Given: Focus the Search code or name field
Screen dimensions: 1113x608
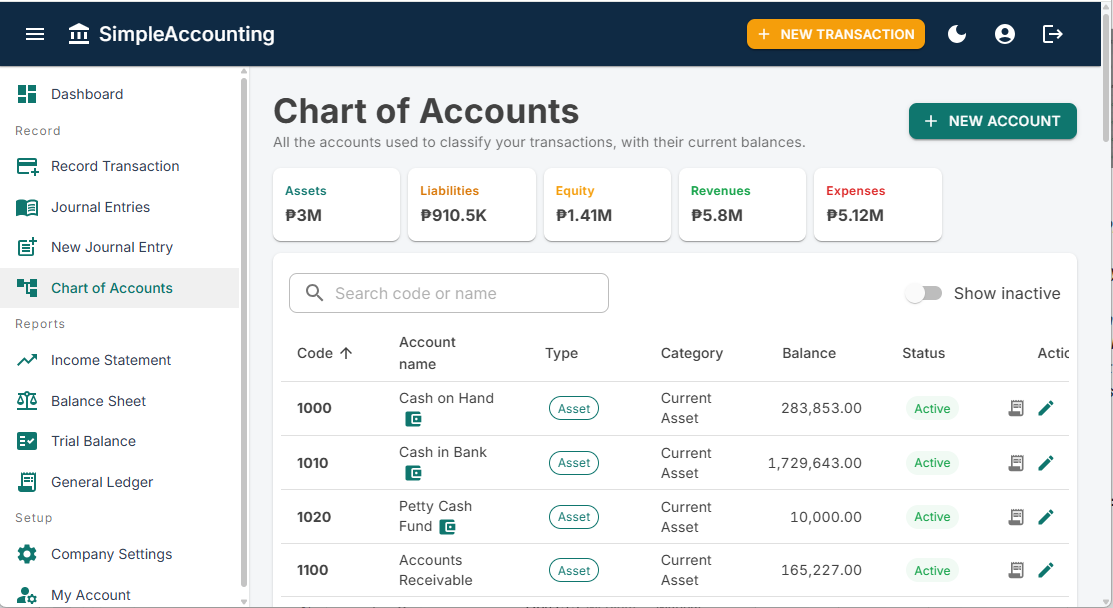Looking at the screenshot, I should click(x=449, y=293).
